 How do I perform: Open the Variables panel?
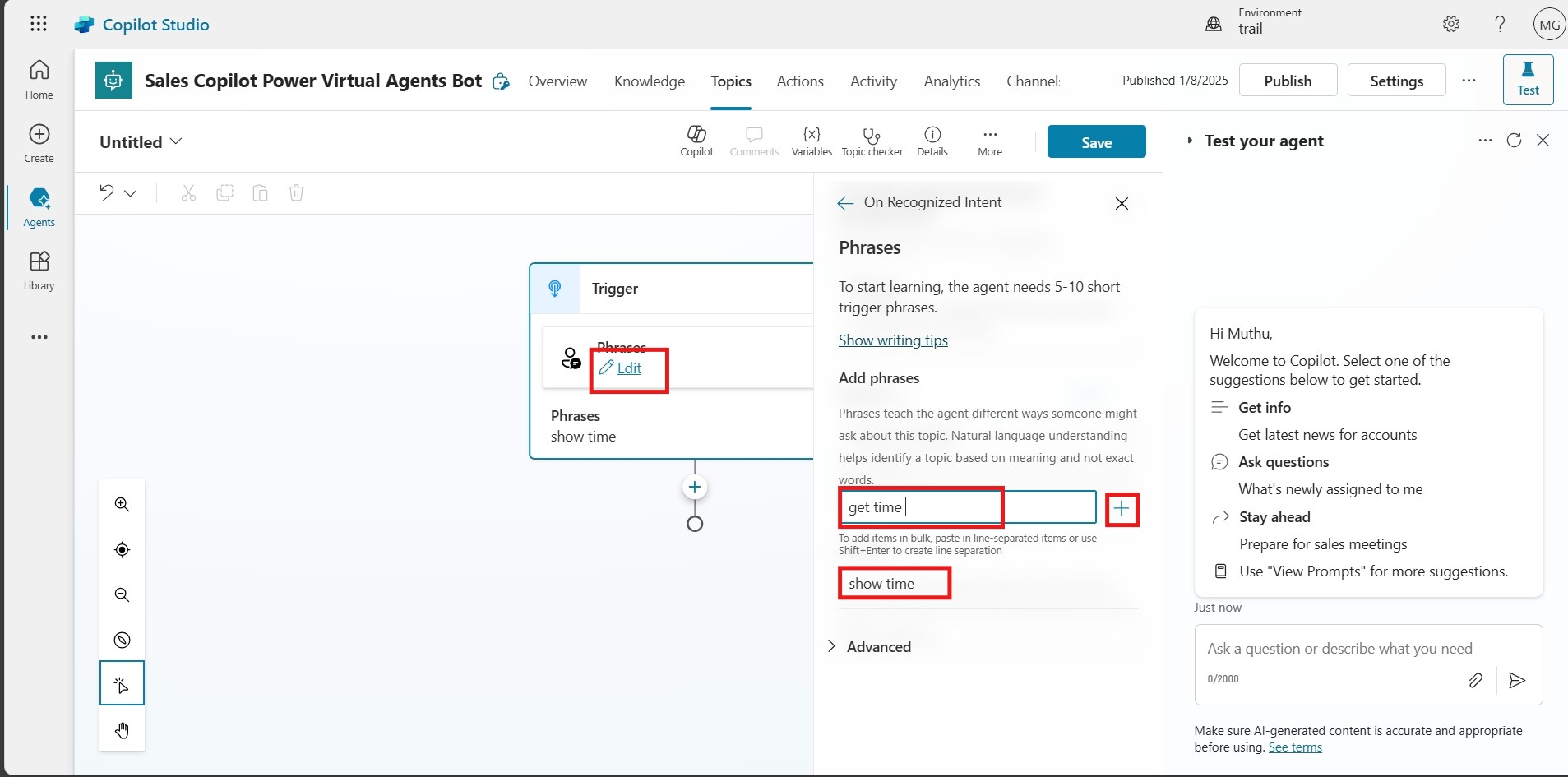click(812, 140)
